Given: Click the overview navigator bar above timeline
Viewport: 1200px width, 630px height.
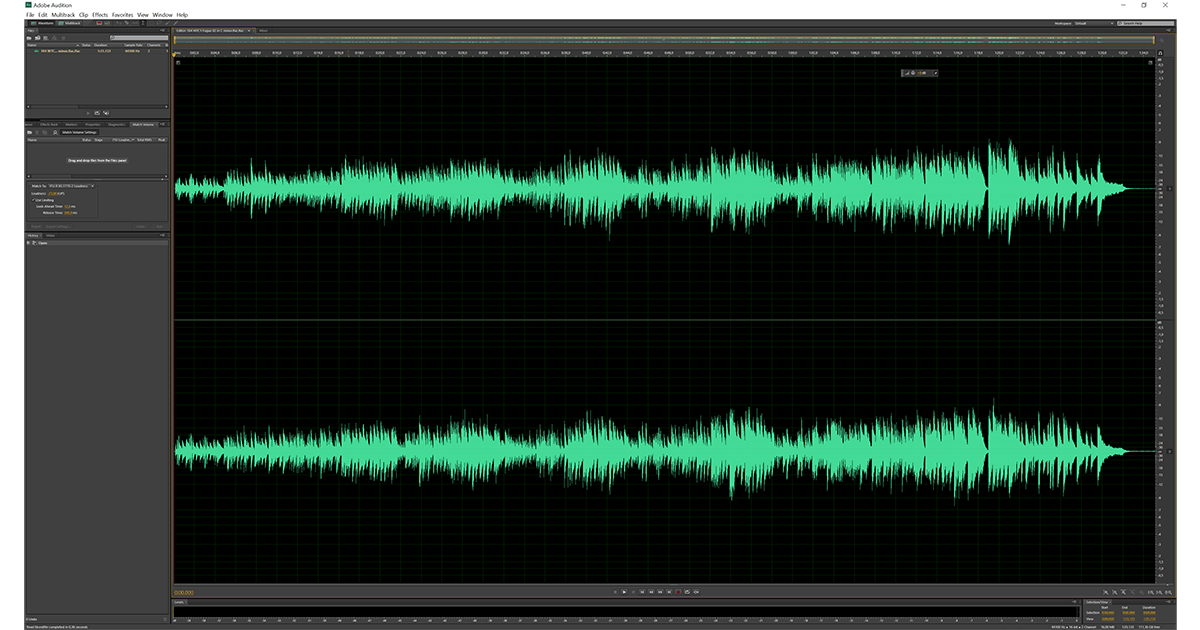Looking at the screenshot, I should (x=664, y=40).
